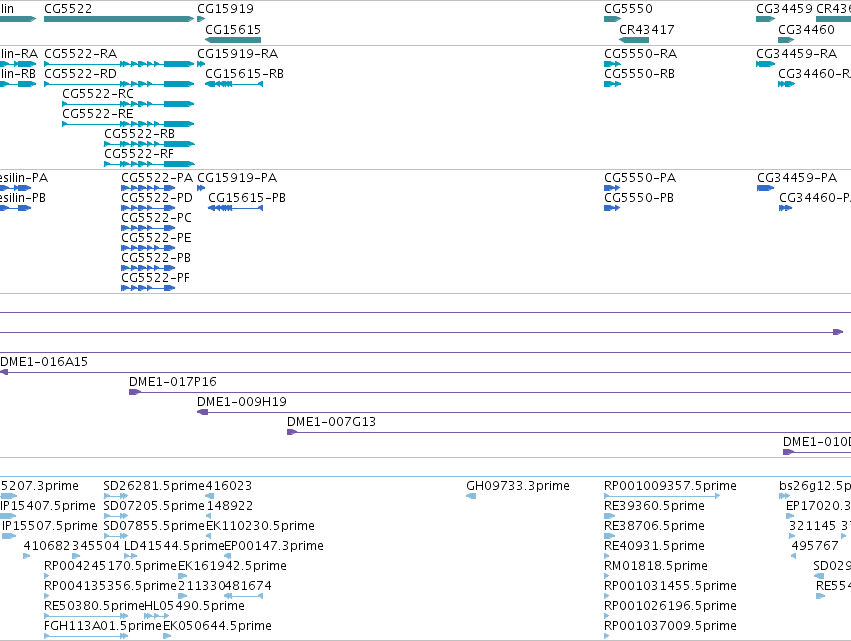Click protein CG15615-PB glyph
This screenshot has width=851, height=641.
click(236, 208)
